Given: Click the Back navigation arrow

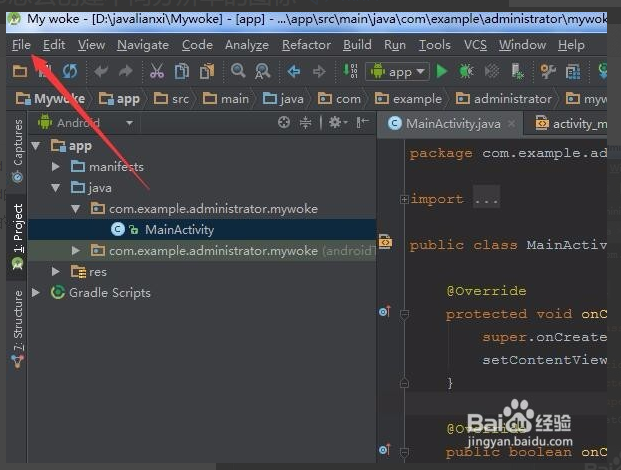Looking at the screenshot, I should tap(294, 72).
